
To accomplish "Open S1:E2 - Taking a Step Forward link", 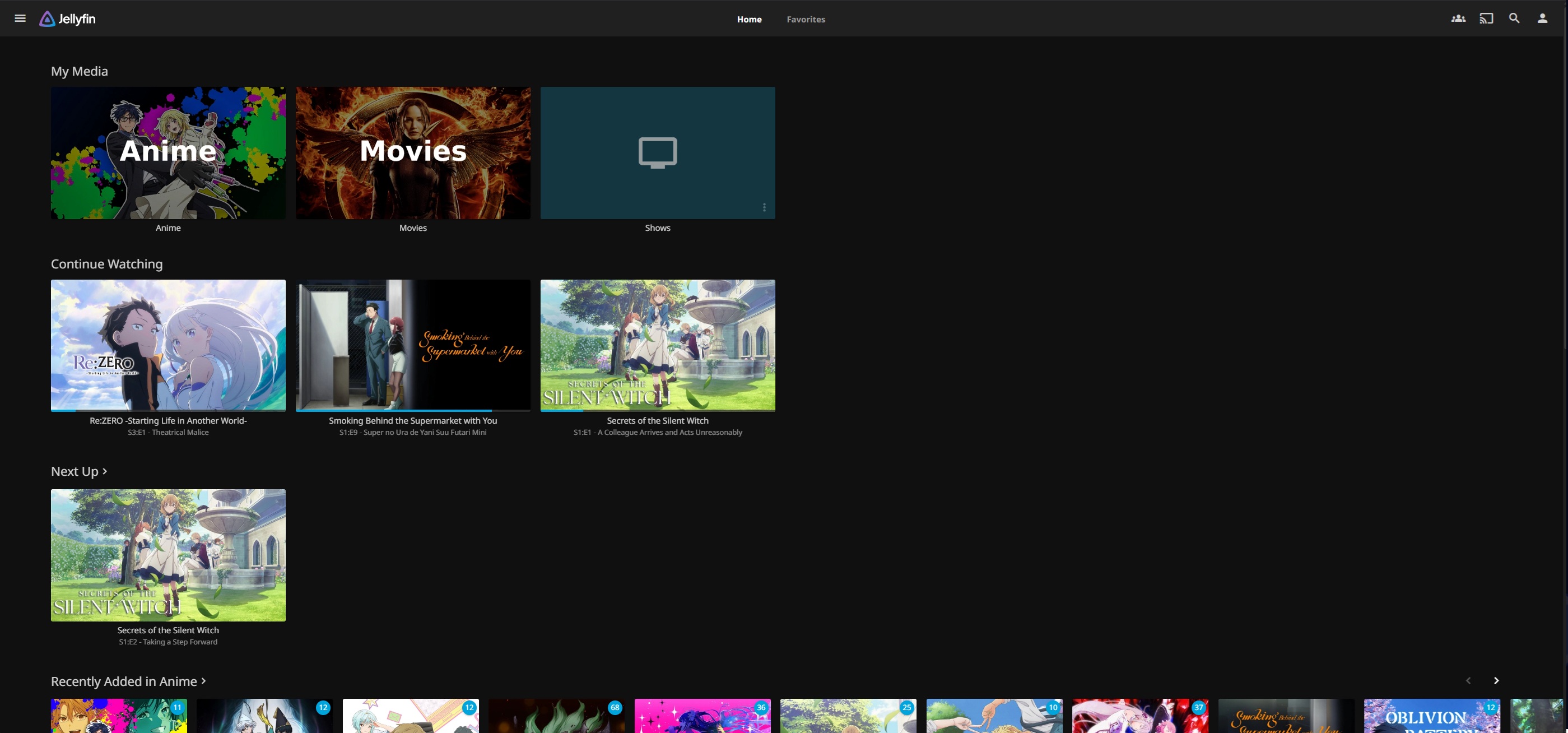I will click(168, 642).
